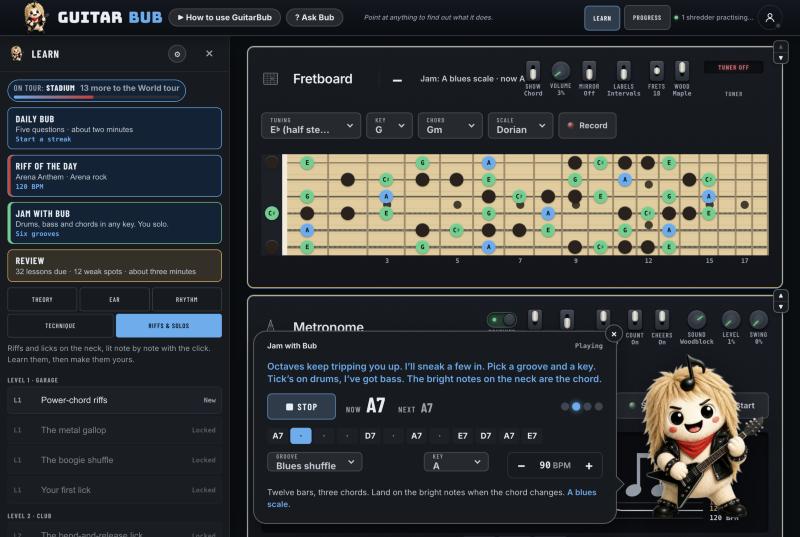
Task: Toggle the green Metronome power switch
Action: coord(502,320)
